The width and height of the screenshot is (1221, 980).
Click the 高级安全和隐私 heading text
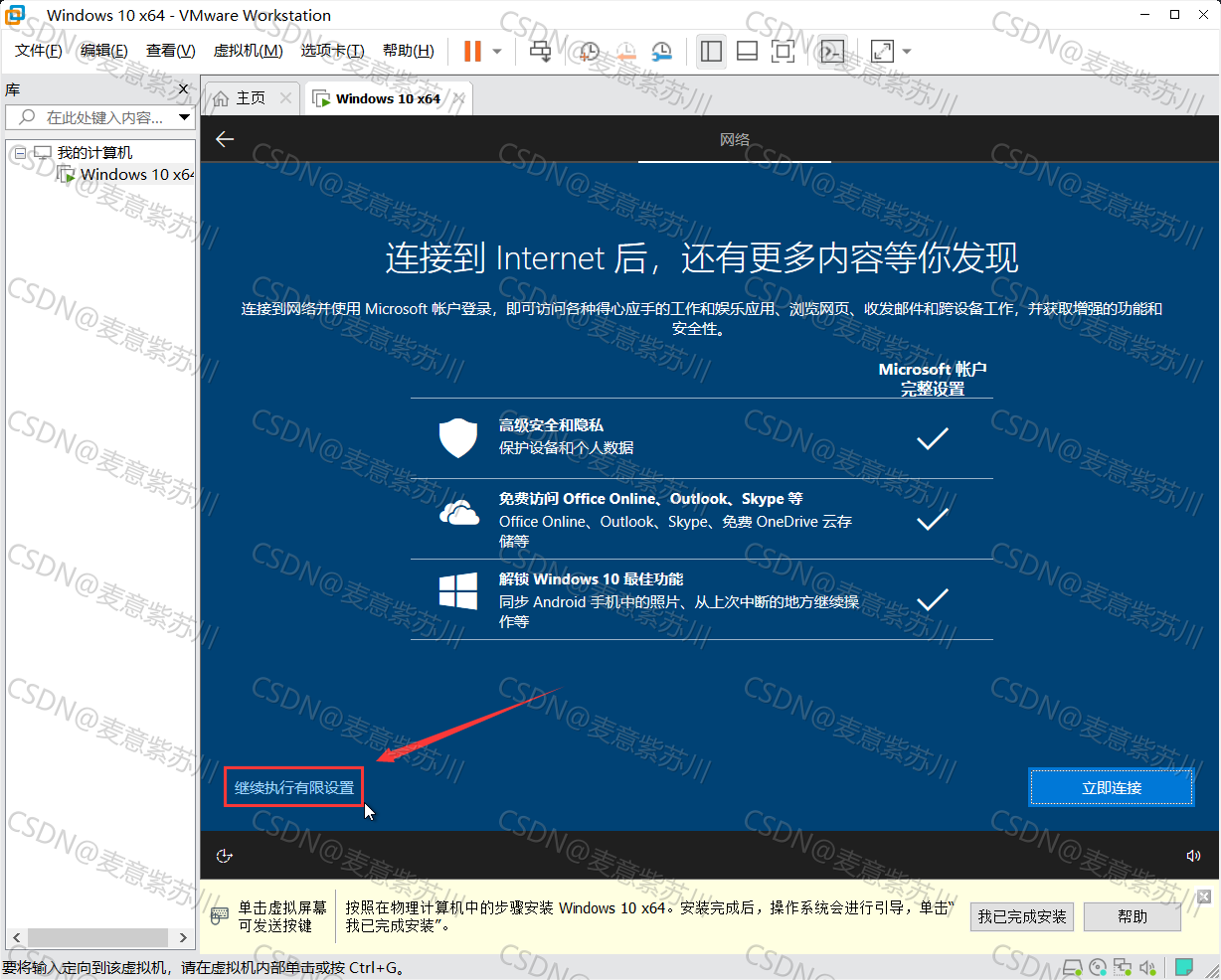point(551,425)
